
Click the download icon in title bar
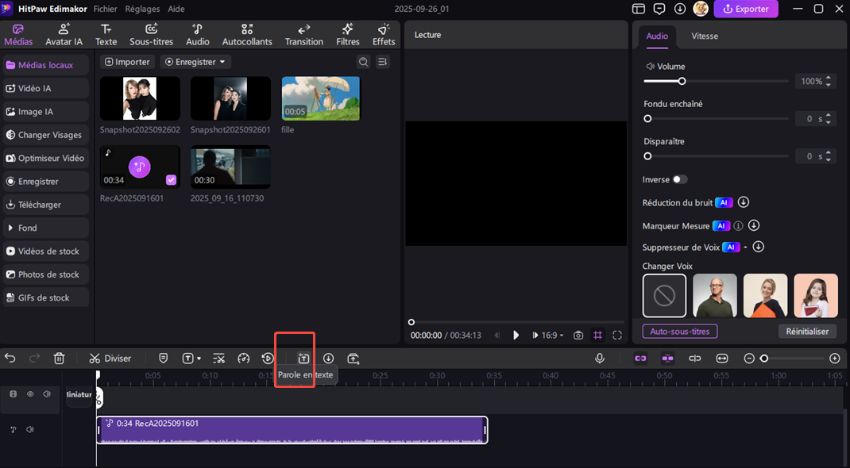[x=680, y=9]
